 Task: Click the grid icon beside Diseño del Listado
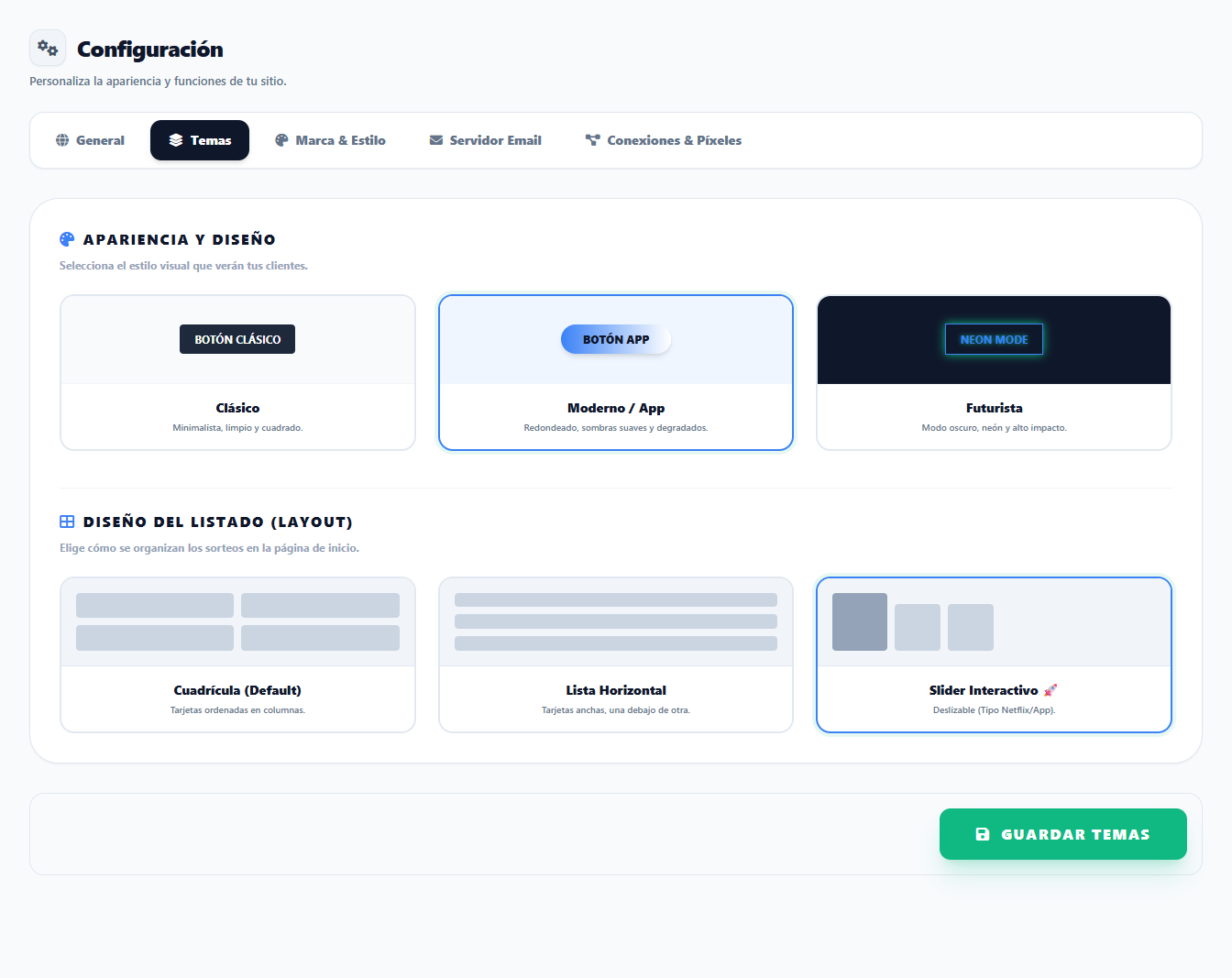tap(66, 521)
